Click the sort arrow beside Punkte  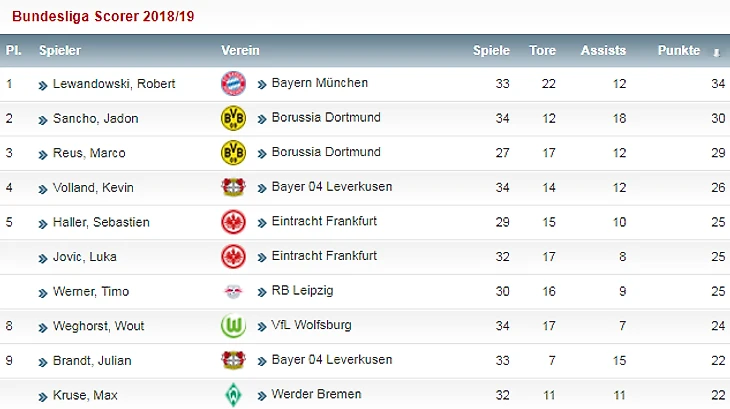point(716,51)
